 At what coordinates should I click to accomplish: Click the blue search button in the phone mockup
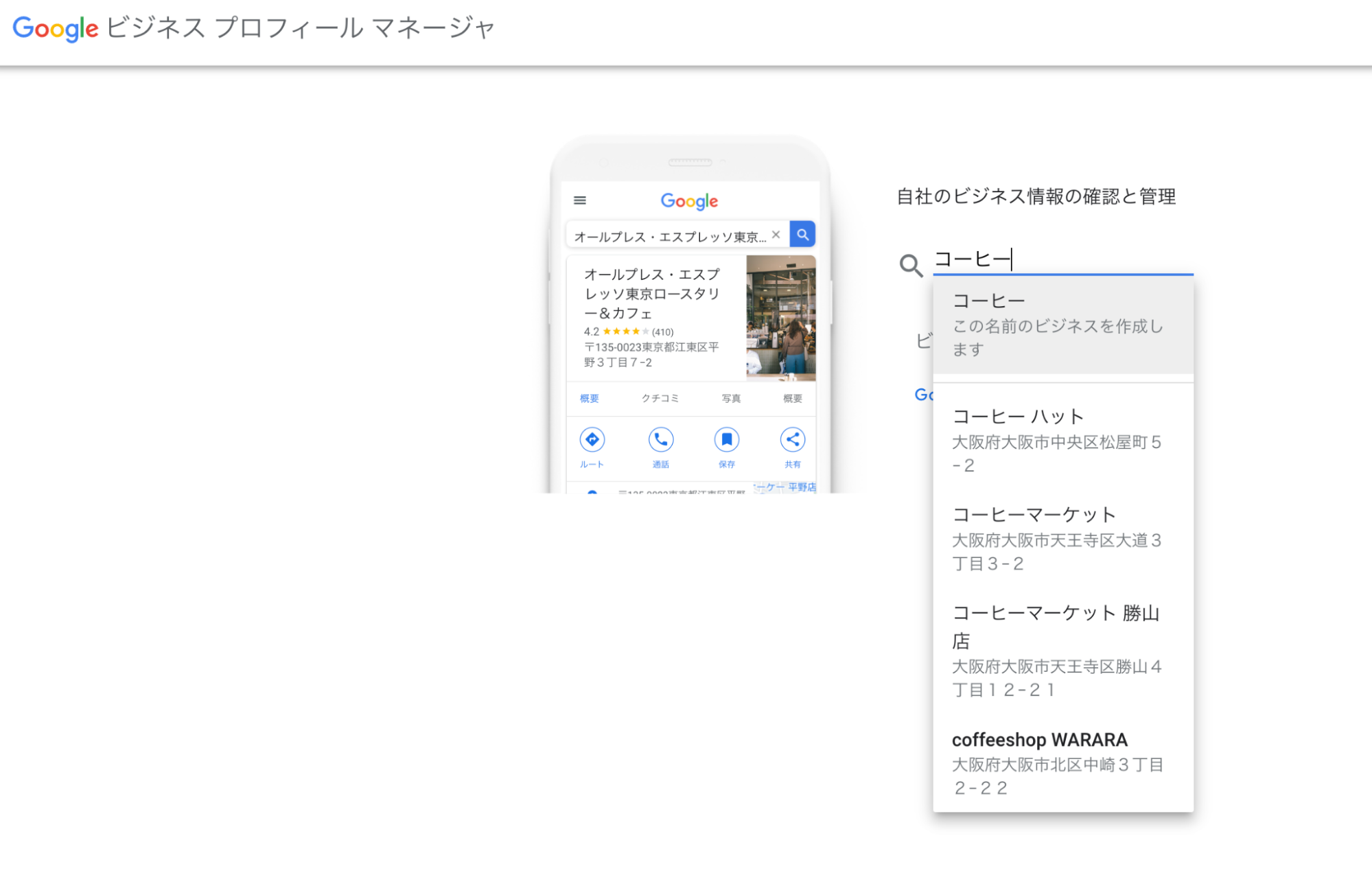tap(802, 234)
